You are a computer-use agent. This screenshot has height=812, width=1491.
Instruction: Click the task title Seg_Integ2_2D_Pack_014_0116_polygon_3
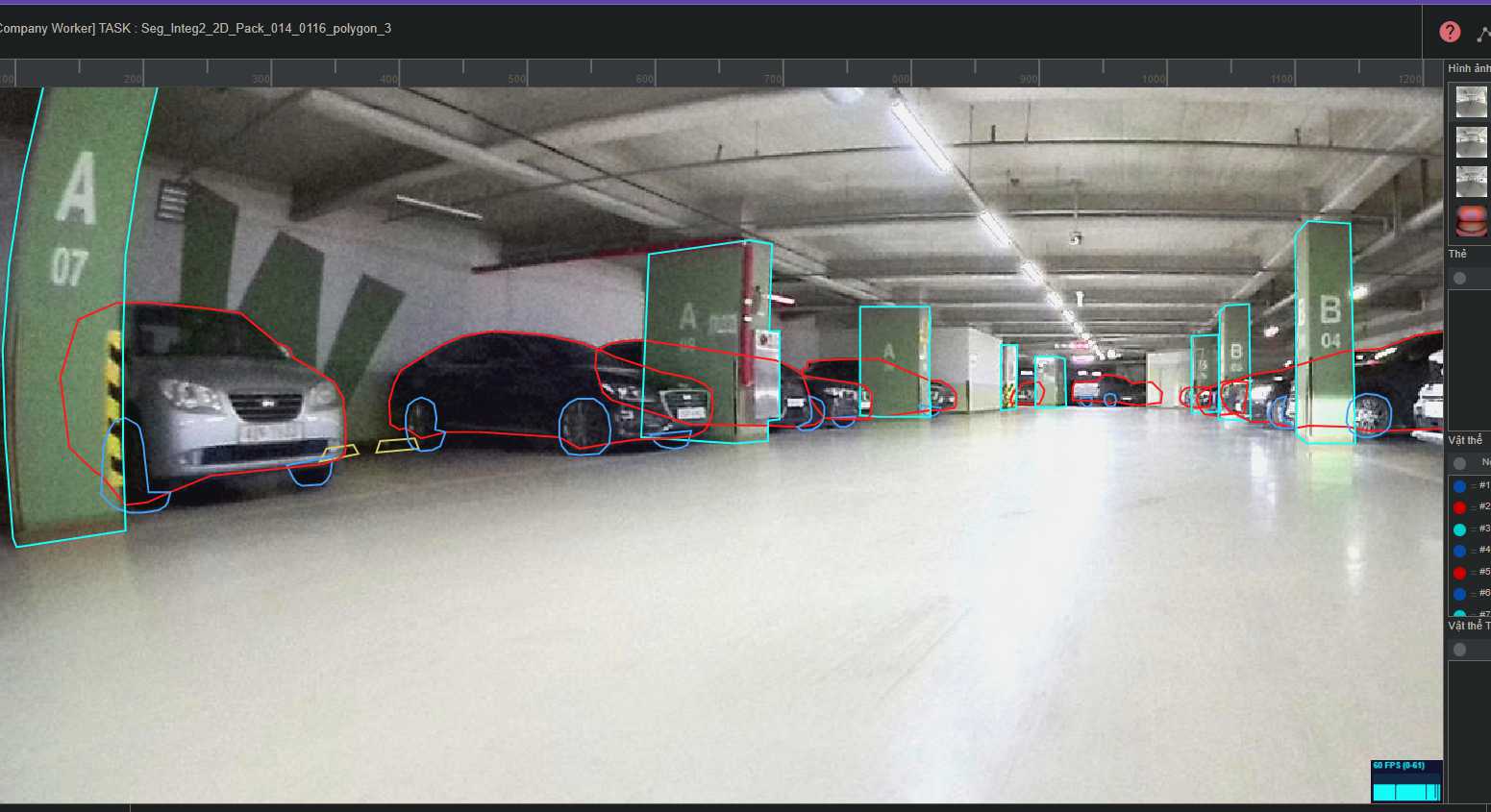click(x=265, y=29)
